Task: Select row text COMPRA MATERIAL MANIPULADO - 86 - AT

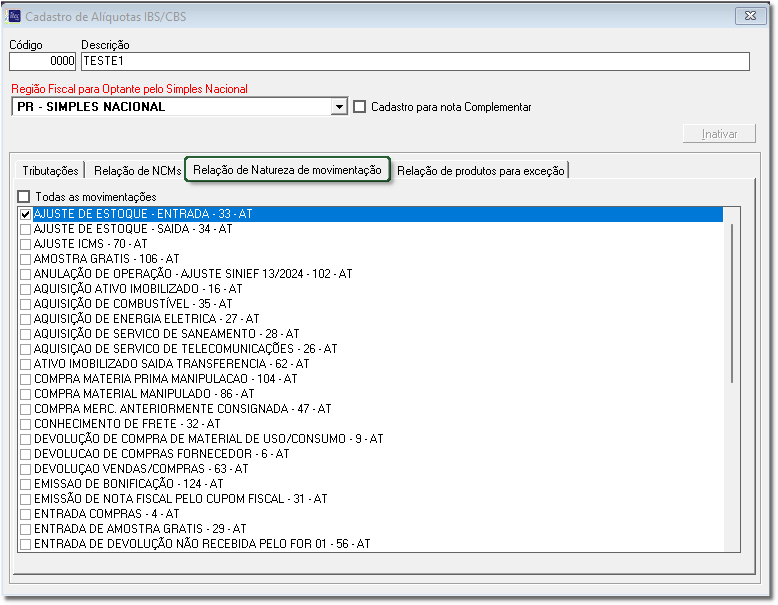Action: (x=144, y=394)
